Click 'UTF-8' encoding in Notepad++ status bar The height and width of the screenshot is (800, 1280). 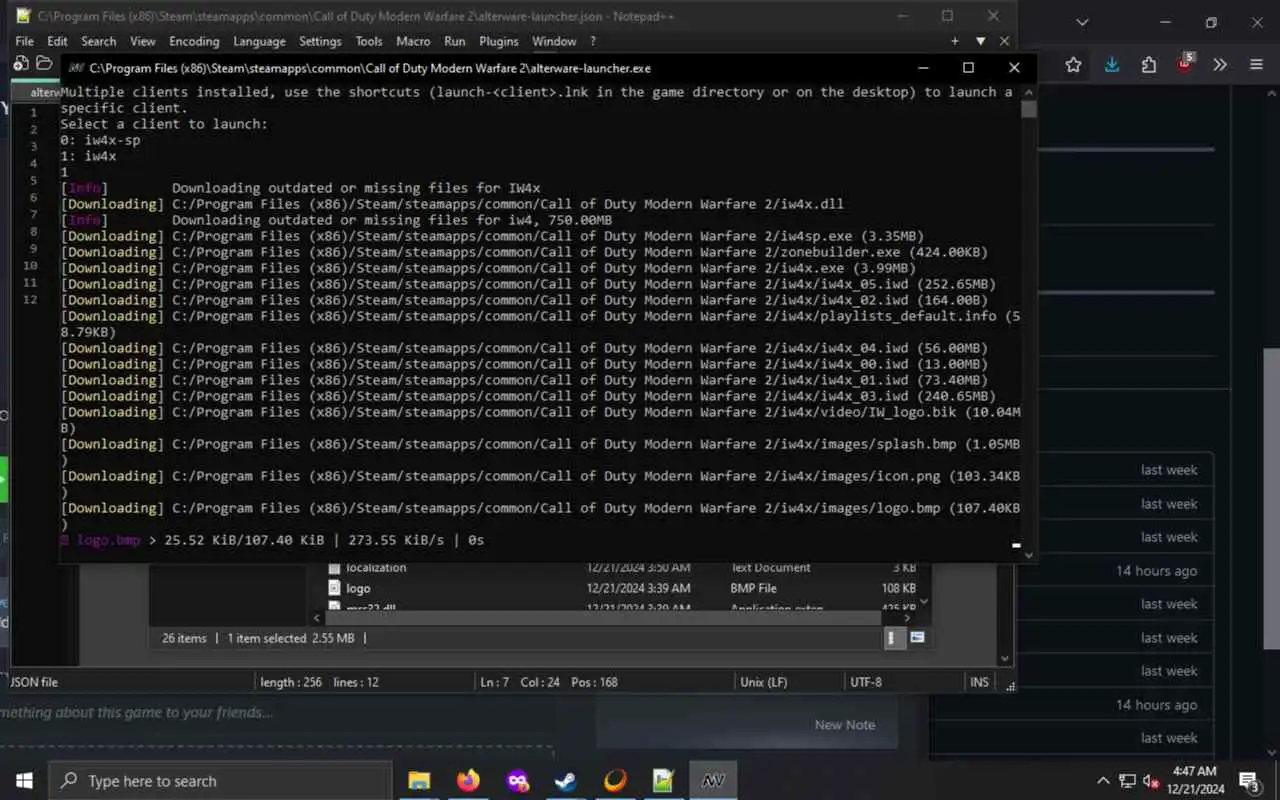pyautogui.click(x=865, y=682)
